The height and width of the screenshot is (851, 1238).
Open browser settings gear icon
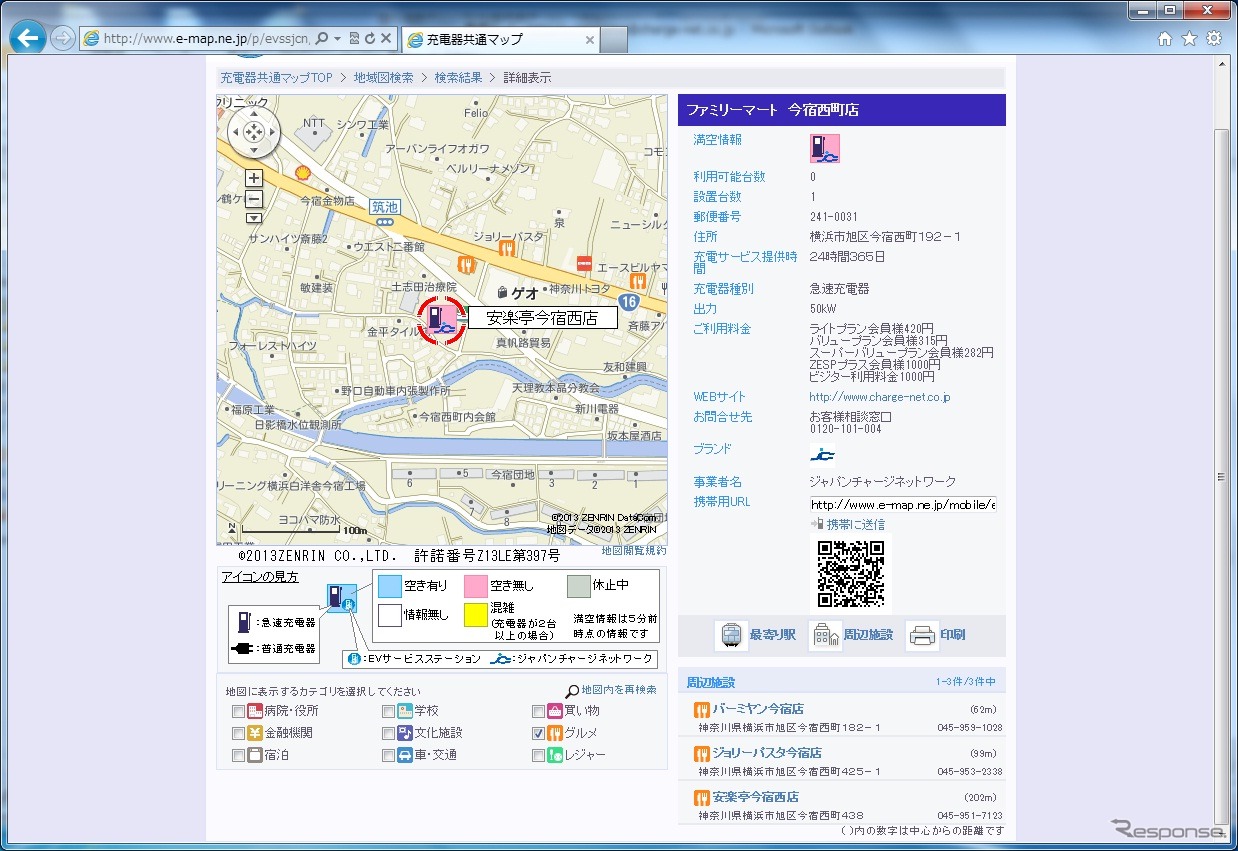click(x=1214, y=39)
